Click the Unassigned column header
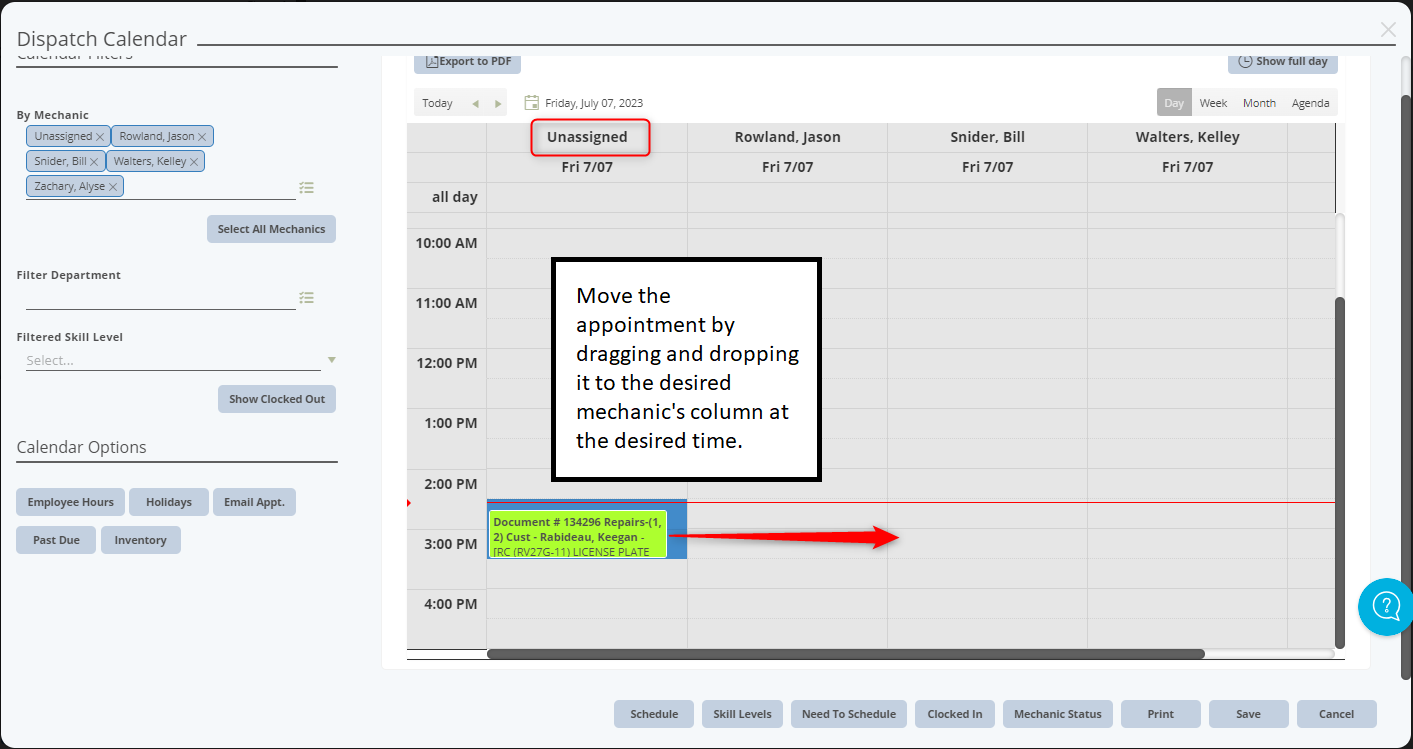This screenshot has width=1413, height=749. 587,137
